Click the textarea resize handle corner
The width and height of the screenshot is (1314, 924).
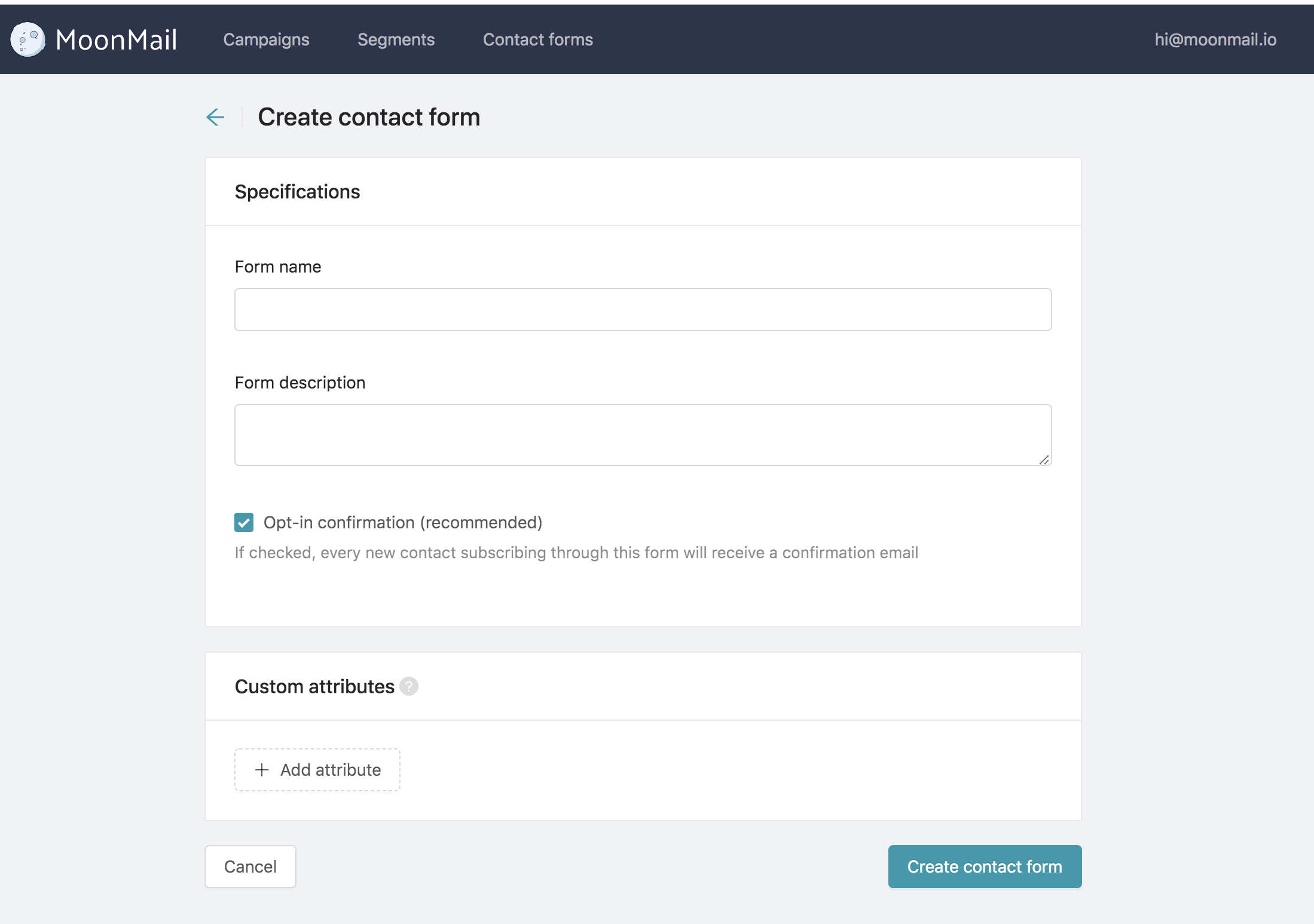[1044, 459]
